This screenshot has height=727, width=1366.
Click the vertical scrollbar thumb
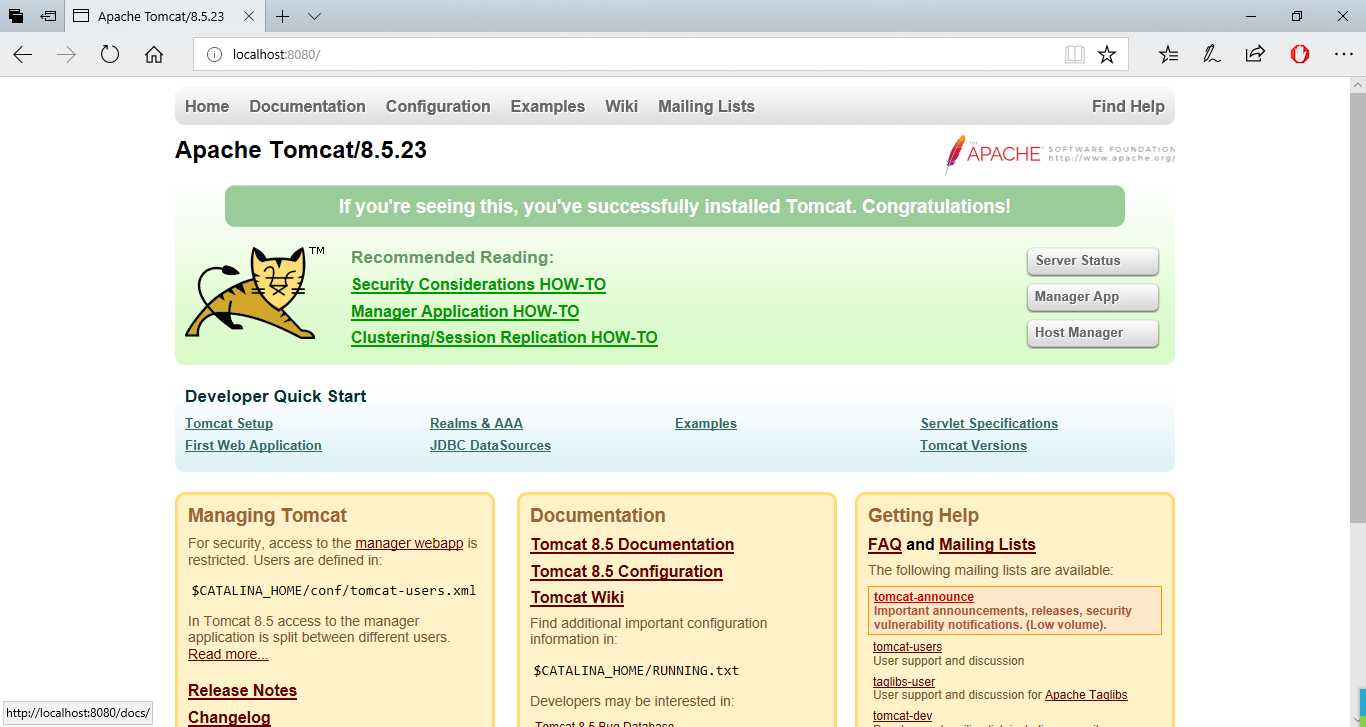1358,307
